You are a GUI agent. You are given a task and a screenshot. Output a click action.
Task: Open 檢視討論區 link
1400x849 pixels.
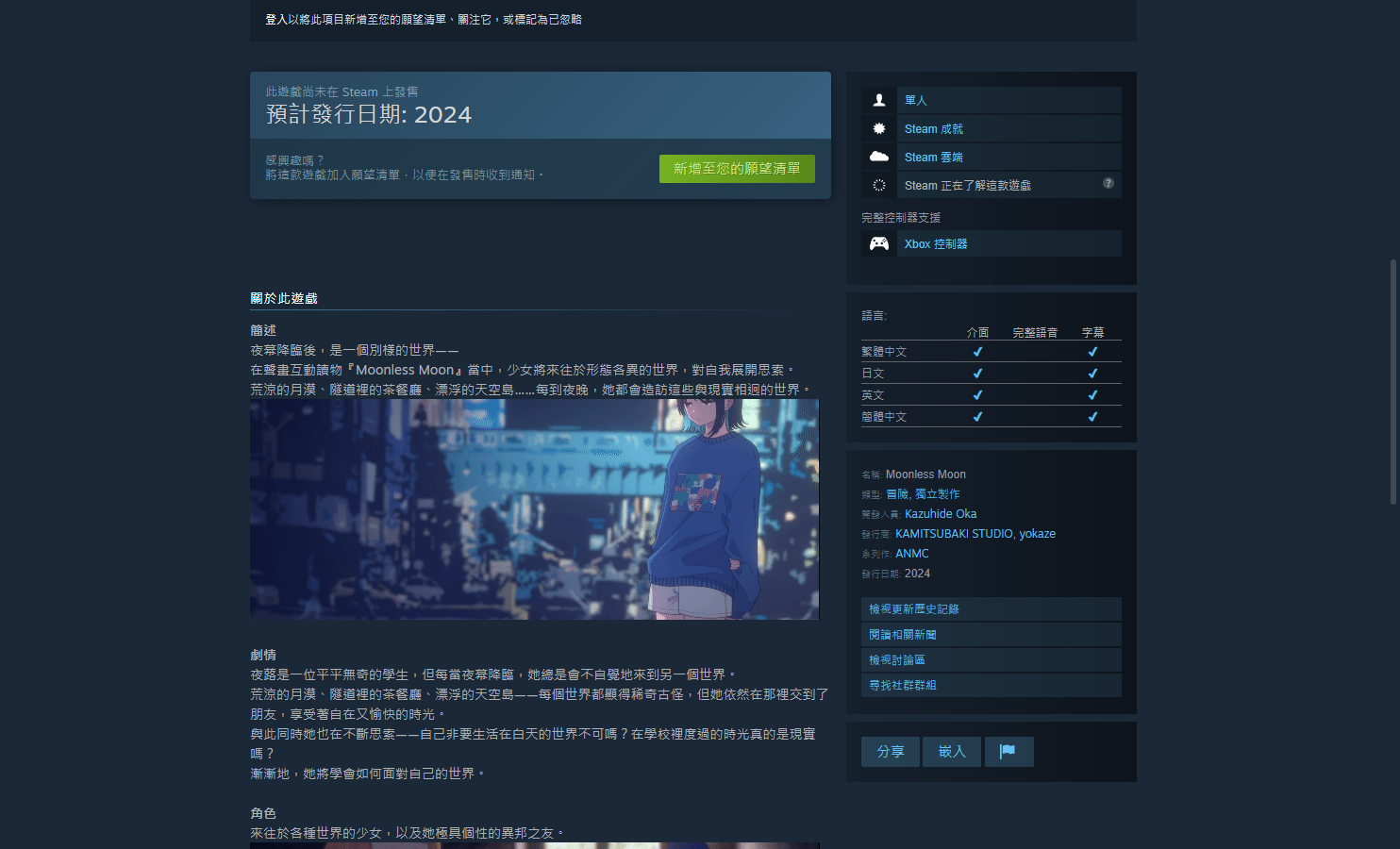pyautogui.click(x=992, y=660)
